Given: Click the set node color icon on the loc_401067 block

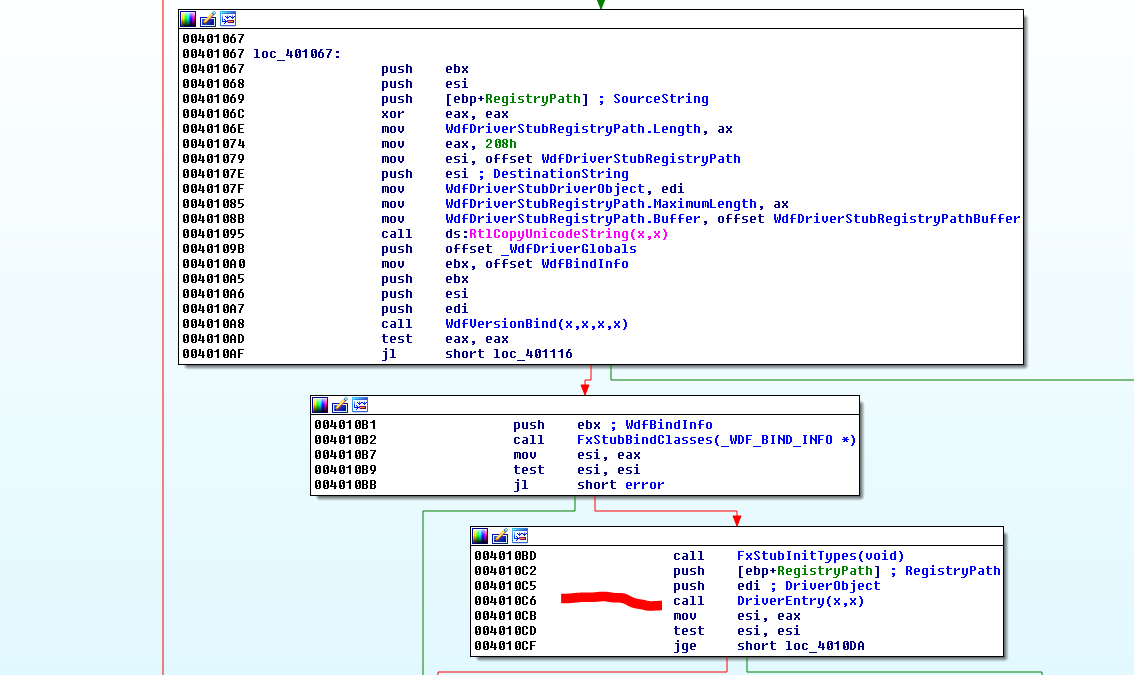Looking at the screenshot, I should pos(188,19).
